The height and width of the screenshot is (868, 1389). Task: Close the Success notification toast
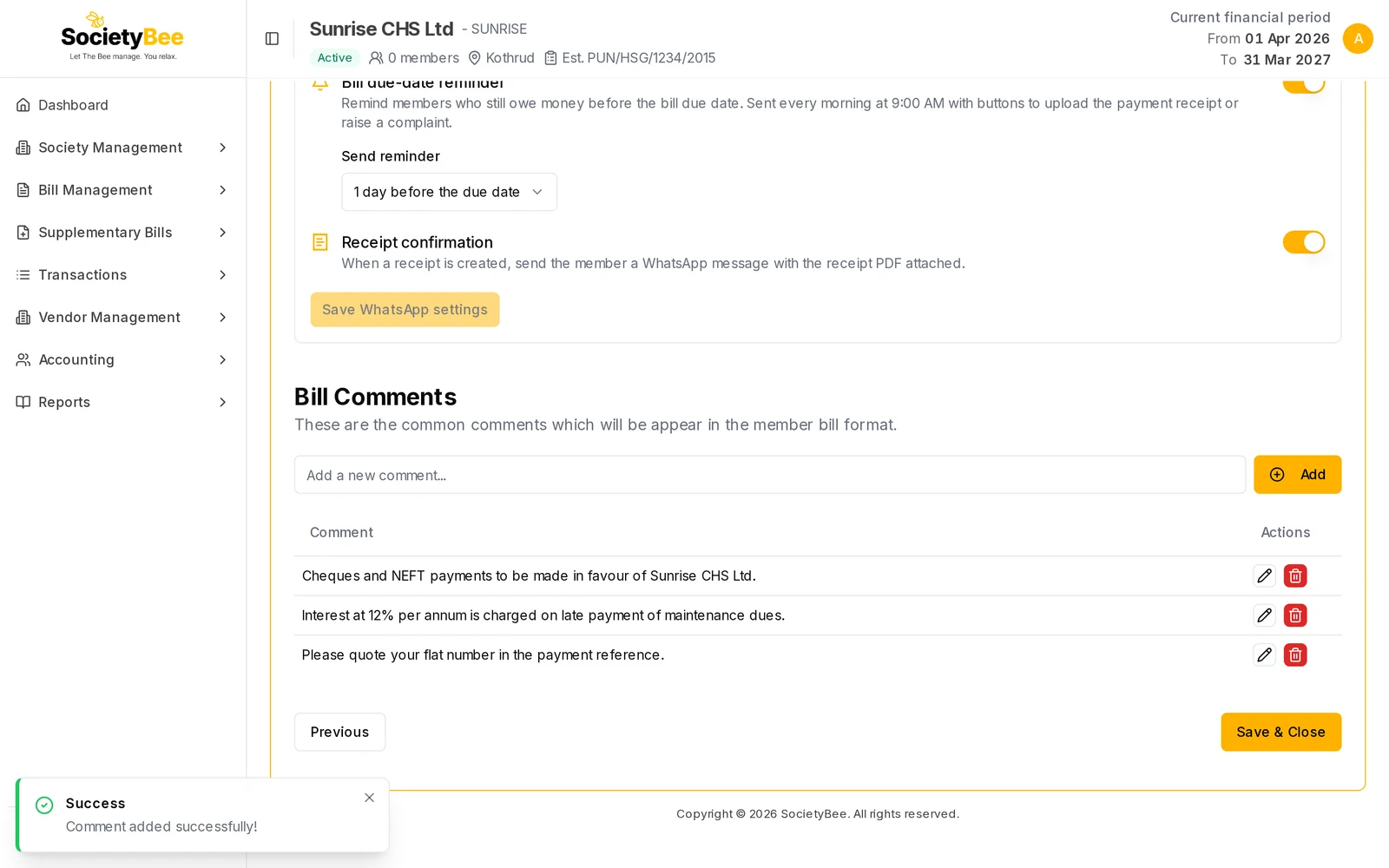pyautogui.click(x=369, y=798)
